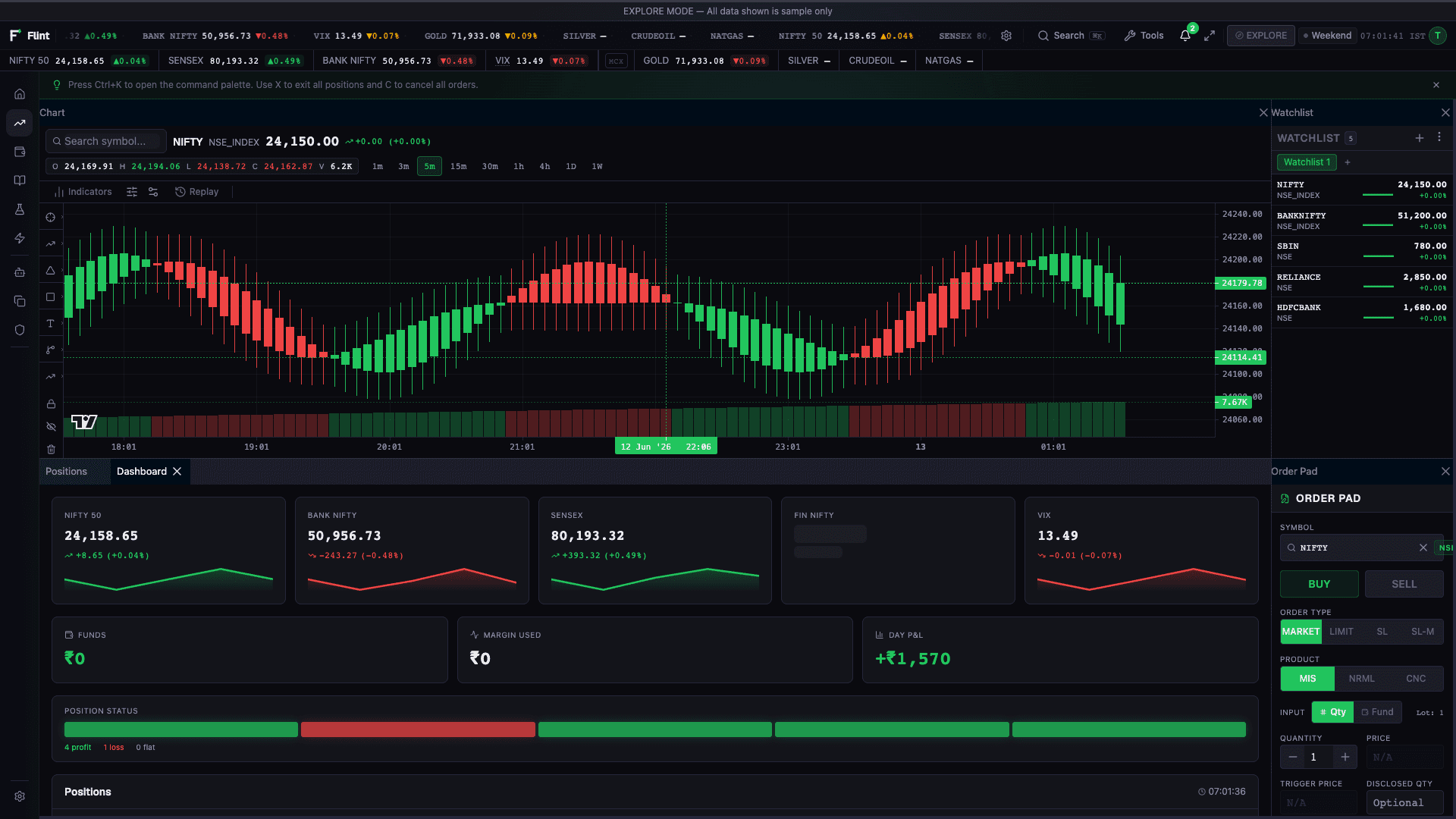This screenshot has height=819, width=1456.
Task: Open the user avatar T menu
Action: (1437, 36)
